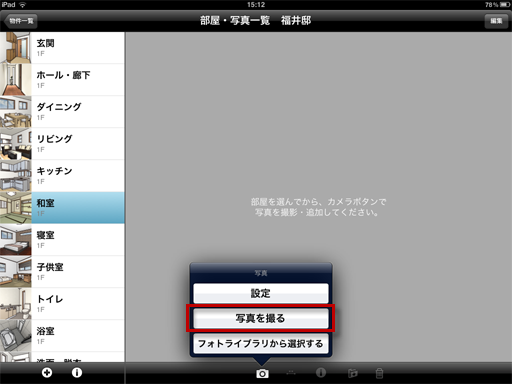Open the ダイニング room thumbnail
The width and height of the screenshot is (512, 384).
(16, 112)
